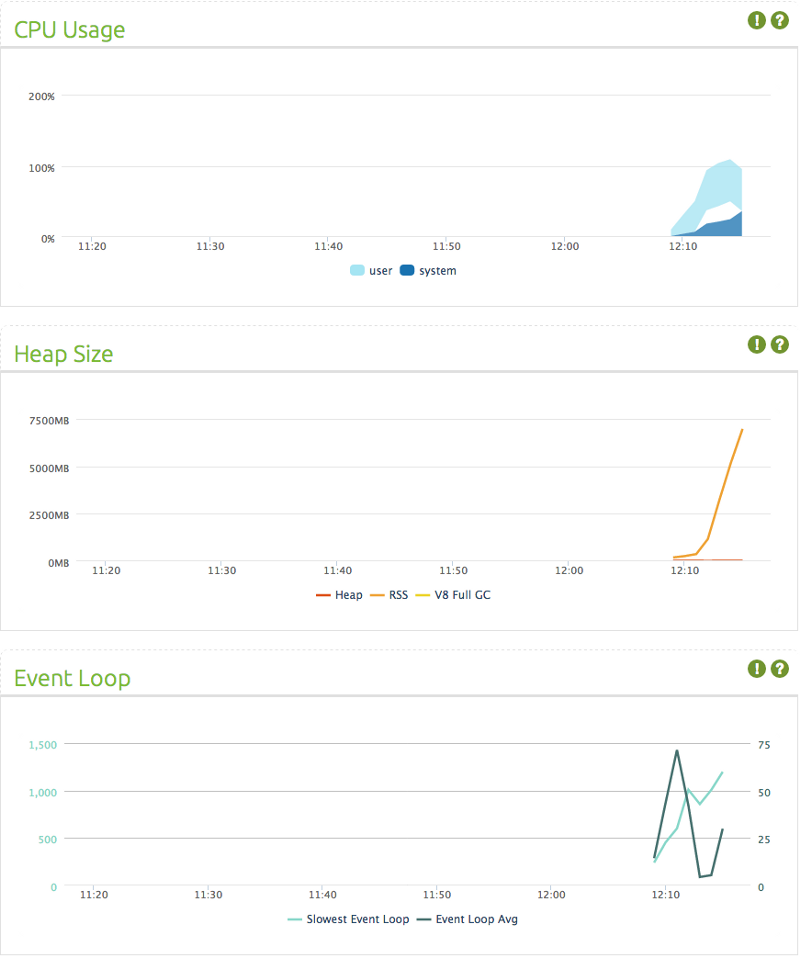The height and width of the screenshot is (963, 800).
Task: Open the Event Loop help question icon
Action: click(x=779, y=669)
